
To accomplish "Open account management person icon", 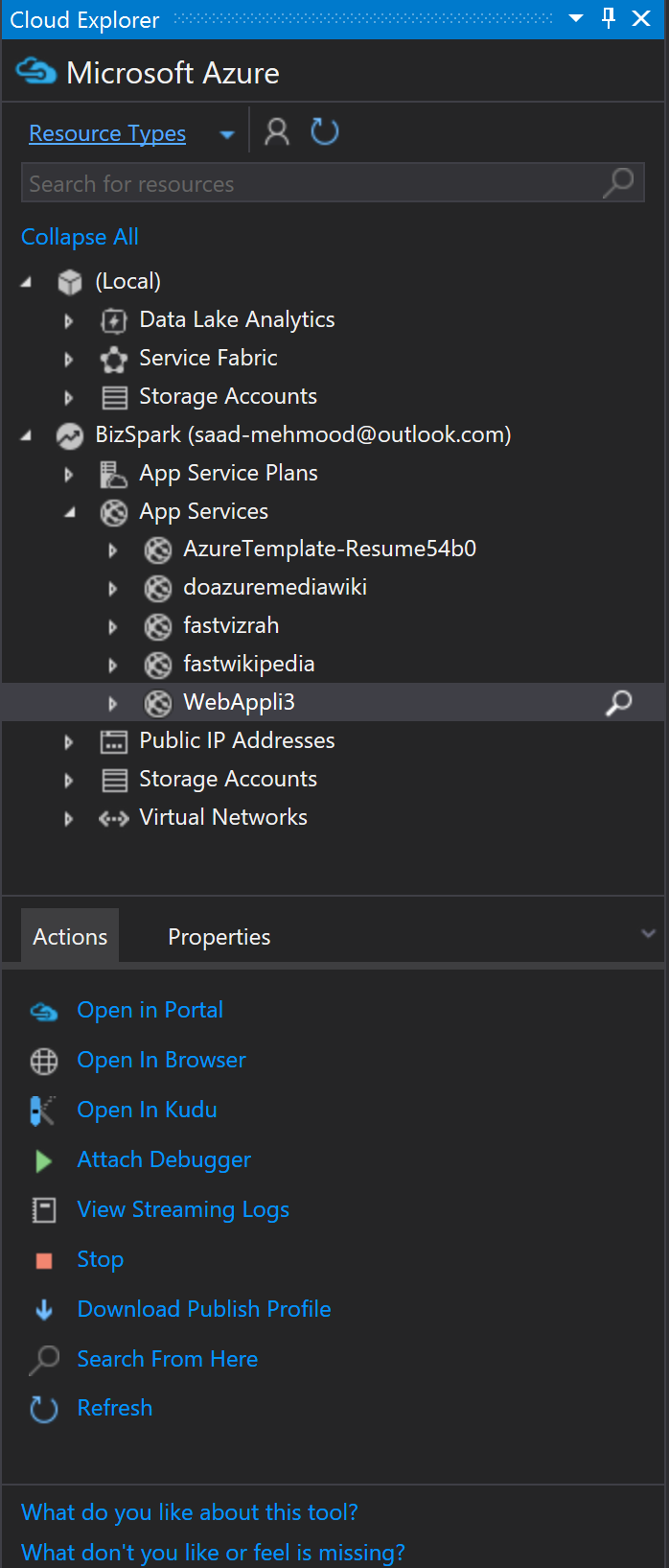I will tap(277, 132).
